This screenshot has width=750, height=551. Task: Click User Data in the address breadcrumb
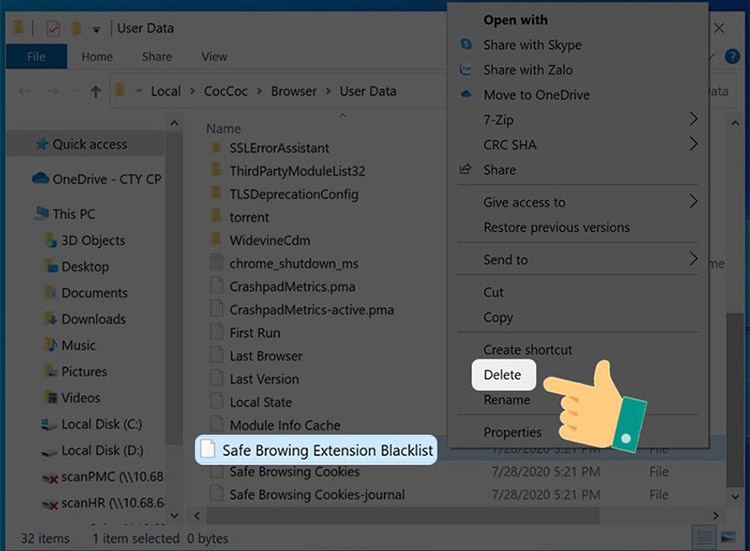(x=368, y=91)
